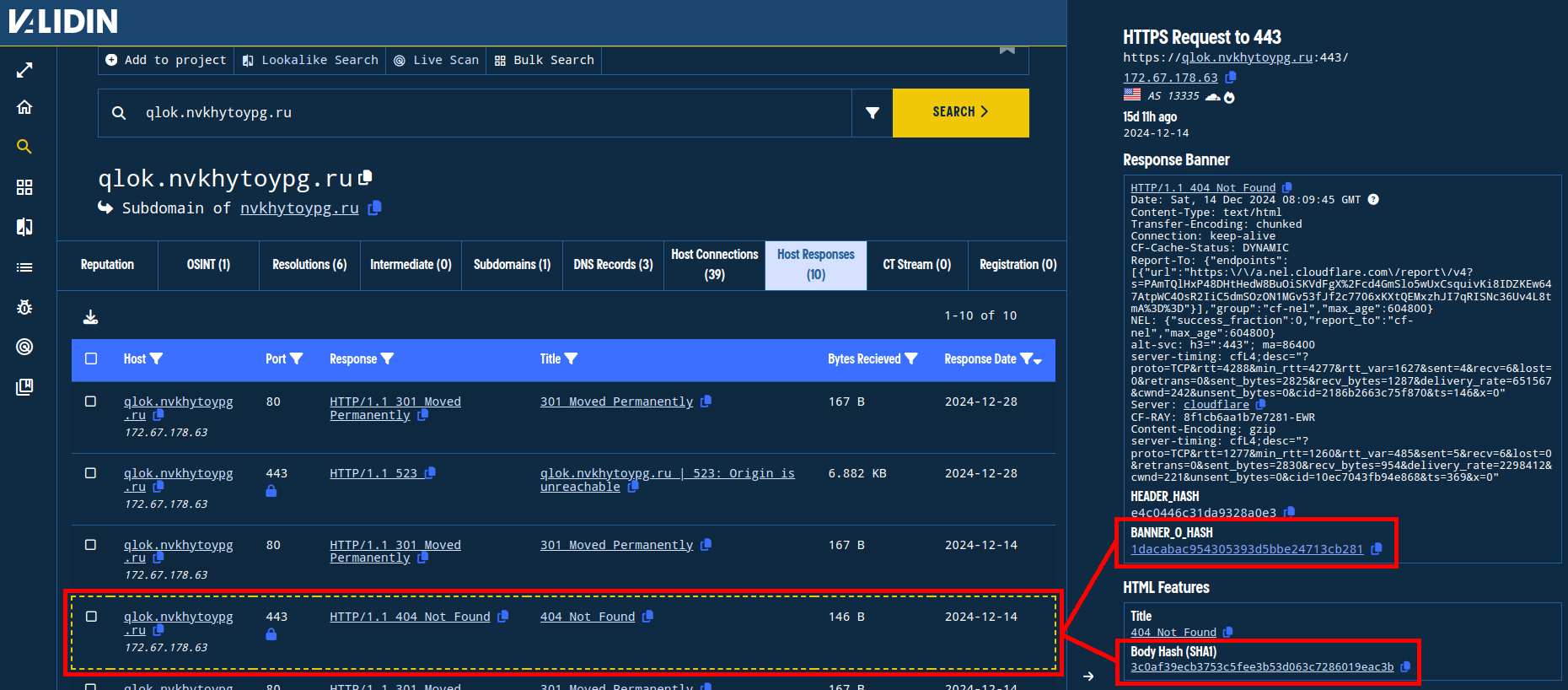Start a Live Scan

436,60
